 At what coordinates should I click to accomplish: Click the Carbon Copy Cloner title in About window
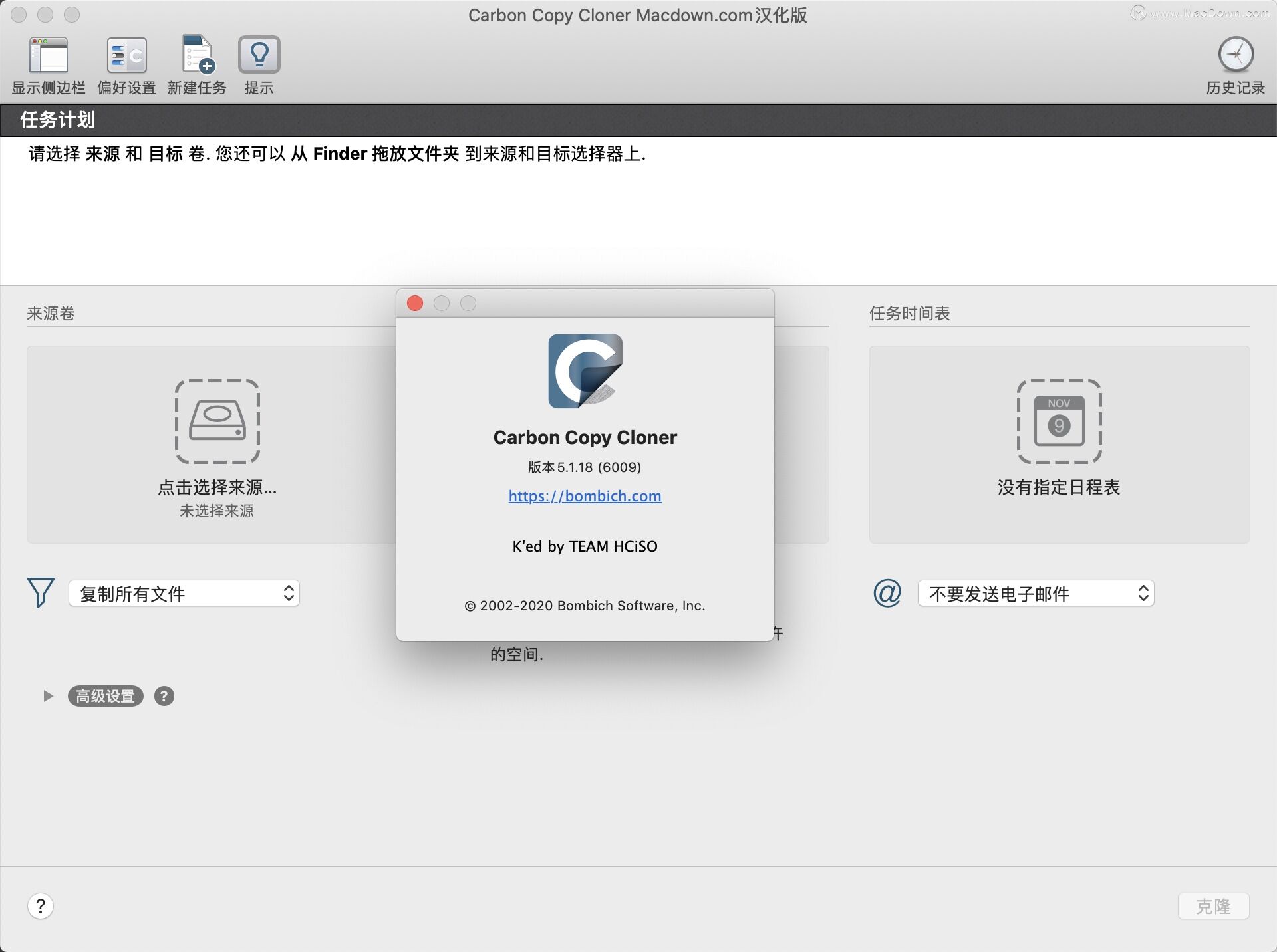(585, 437)
